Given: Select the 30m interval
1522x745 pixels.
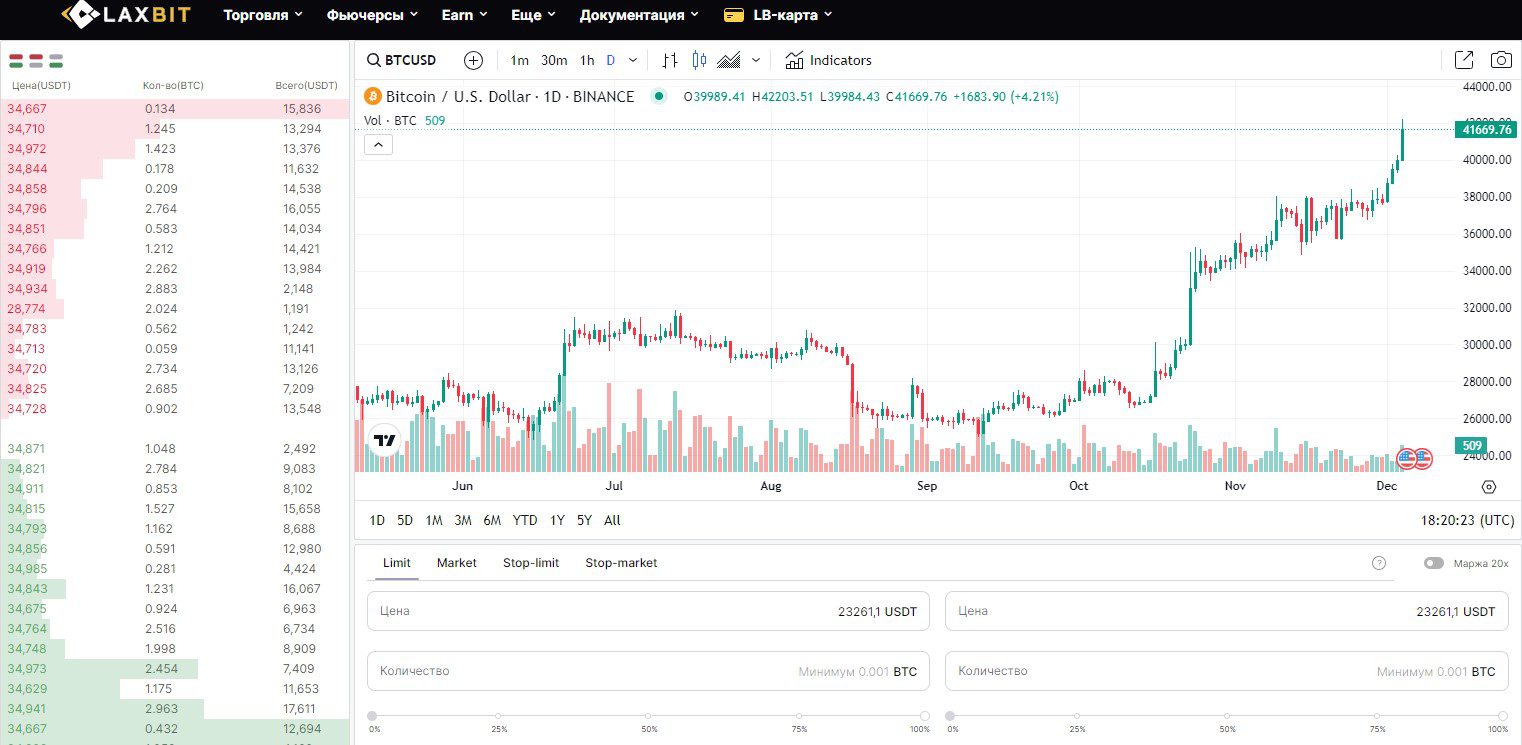Looking at the screenshot, I should point(554,60).
